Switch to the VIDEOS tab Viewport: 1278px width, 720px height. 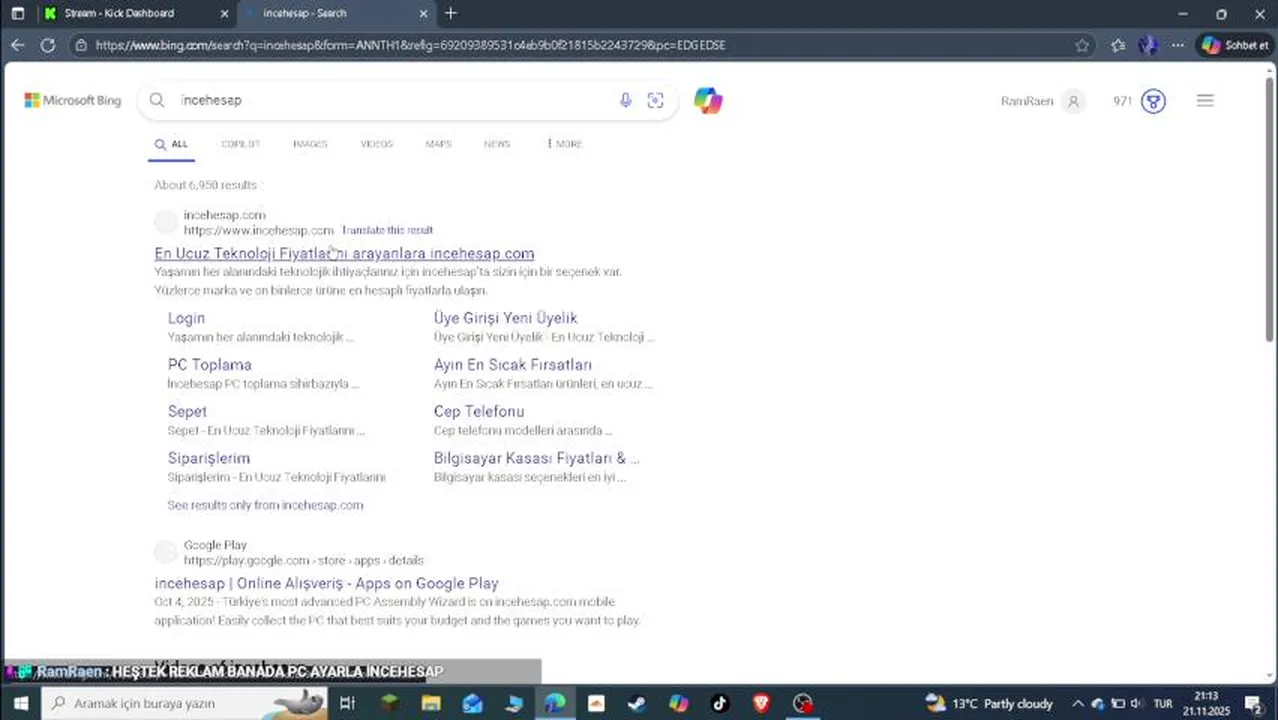376,144
